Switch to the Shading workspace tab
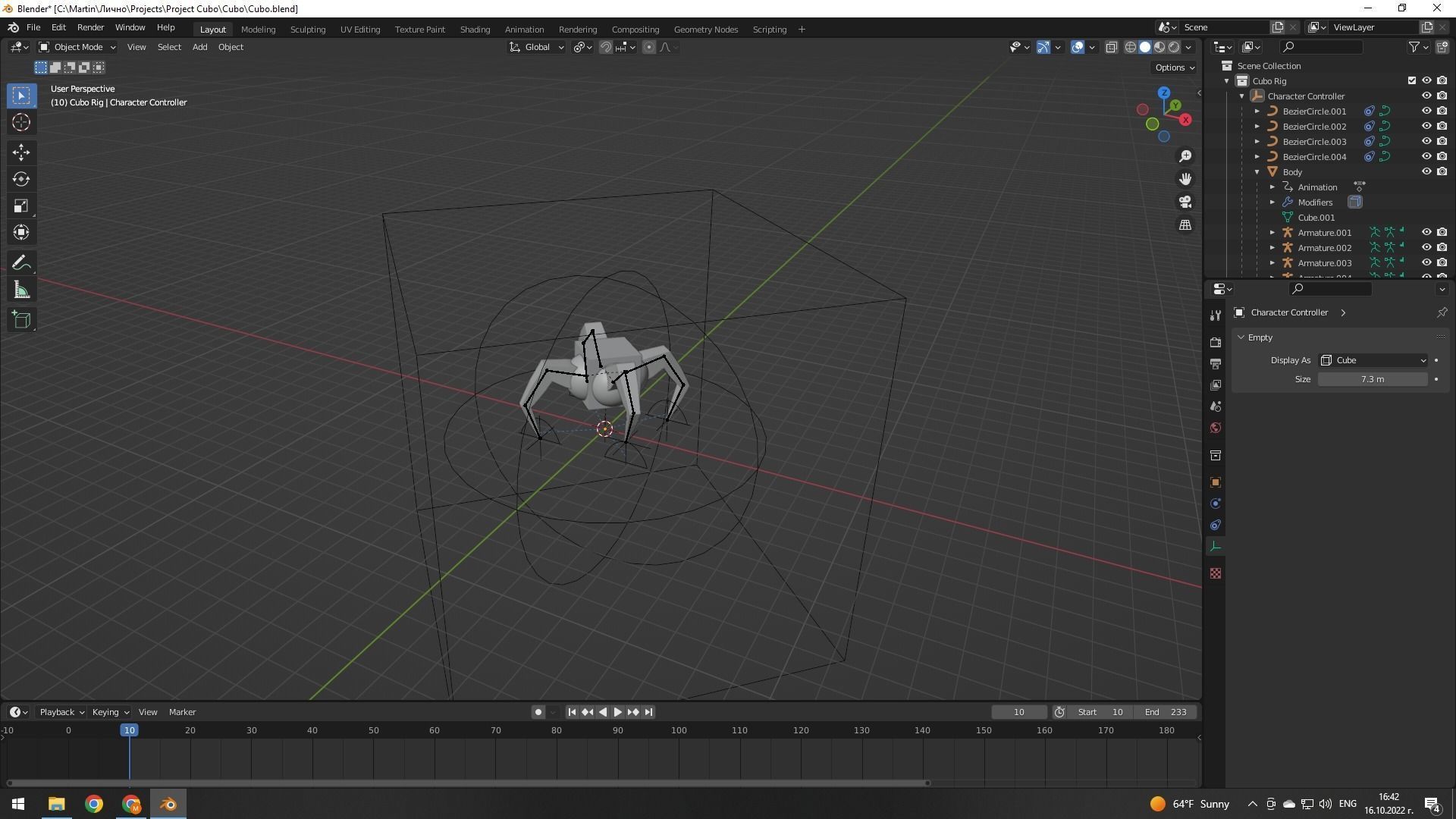The height and width of the screenshot is (819, 1456). 475,30
